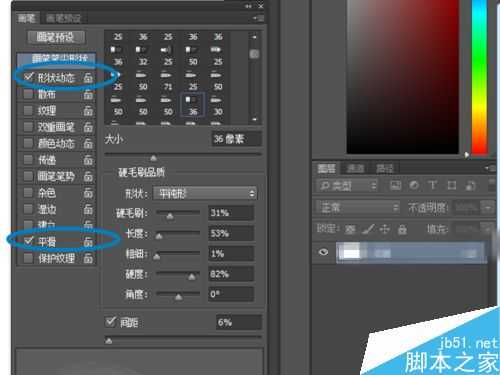500x375 pixels.
Task: Uncheck the 平滑 checkbox
Action: (29, 241)
